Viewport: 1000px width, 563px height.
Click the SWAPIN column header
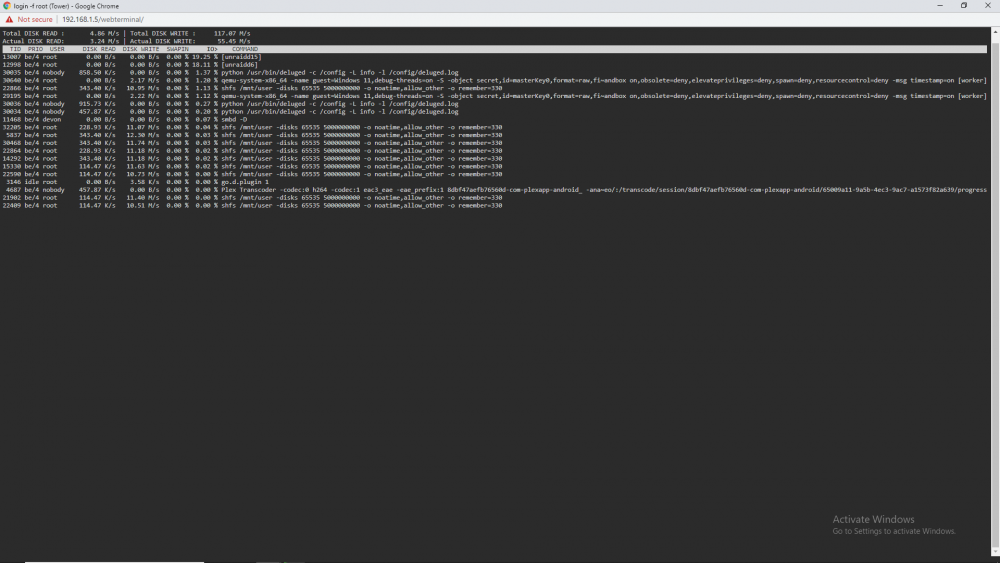click(x=177, y=49)
